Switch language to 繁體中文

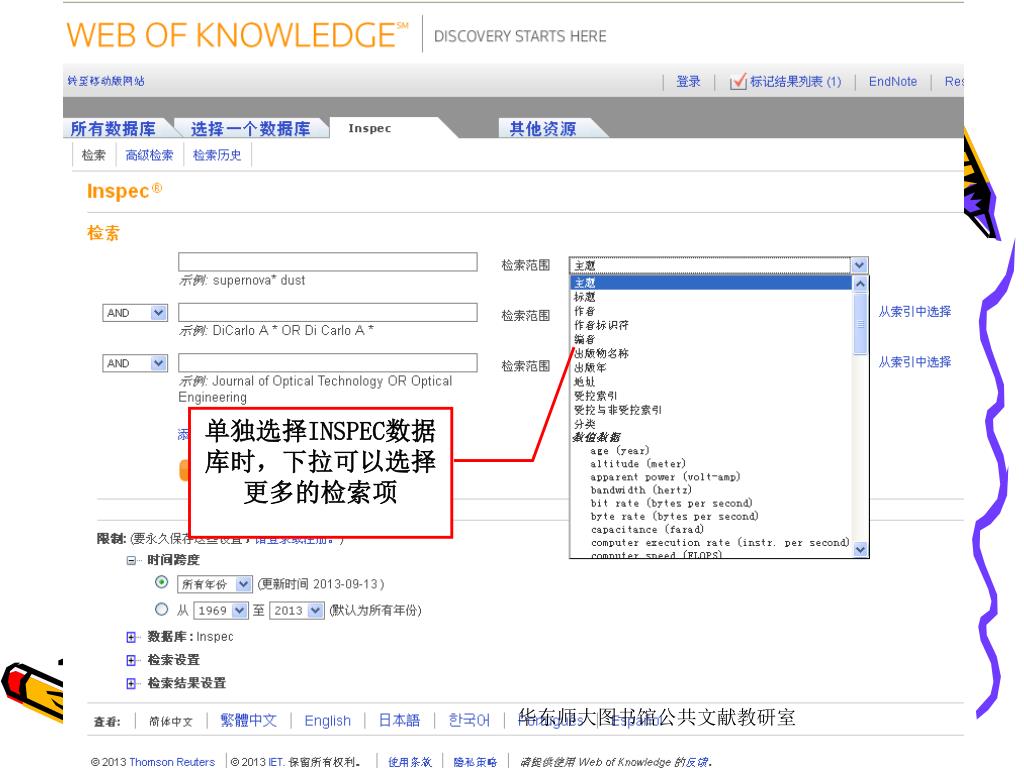pyautogui.click(x=248, y=720)
